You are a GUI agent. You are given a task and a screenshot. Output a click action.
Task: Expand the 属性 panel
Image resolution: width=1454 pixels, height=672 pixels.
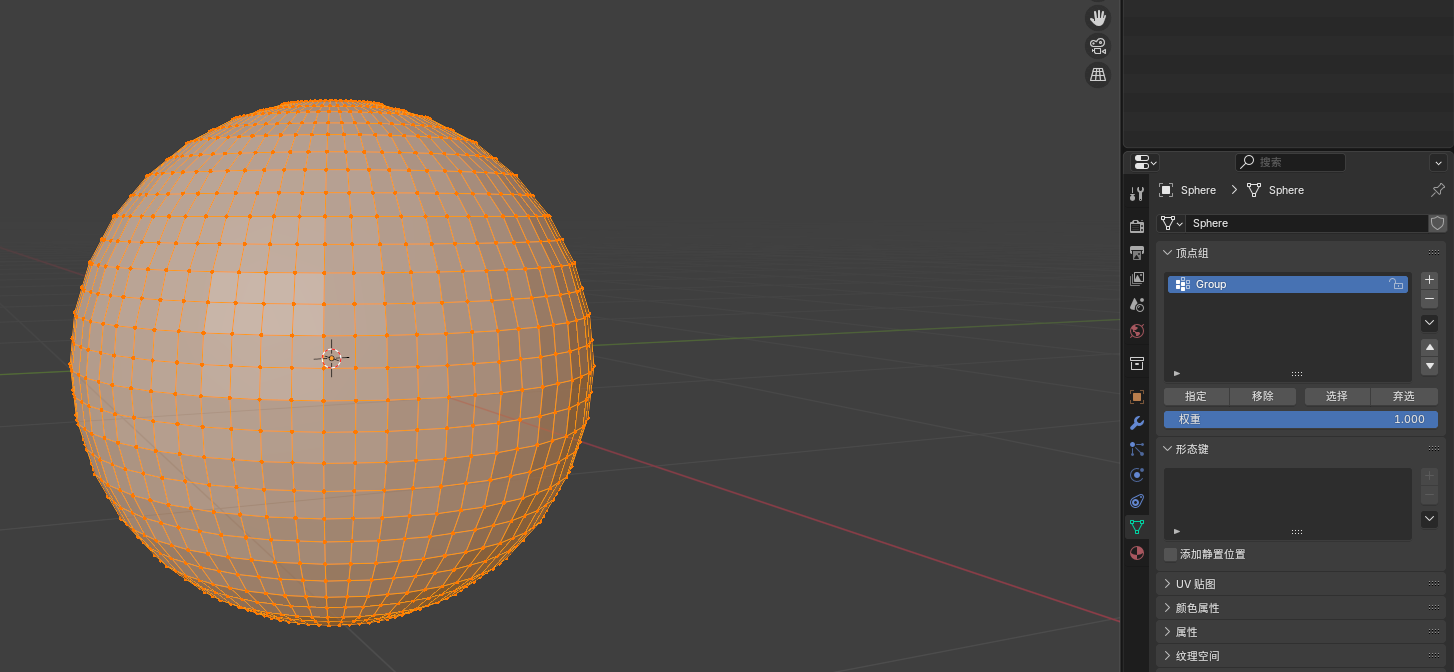(1168, 632)
